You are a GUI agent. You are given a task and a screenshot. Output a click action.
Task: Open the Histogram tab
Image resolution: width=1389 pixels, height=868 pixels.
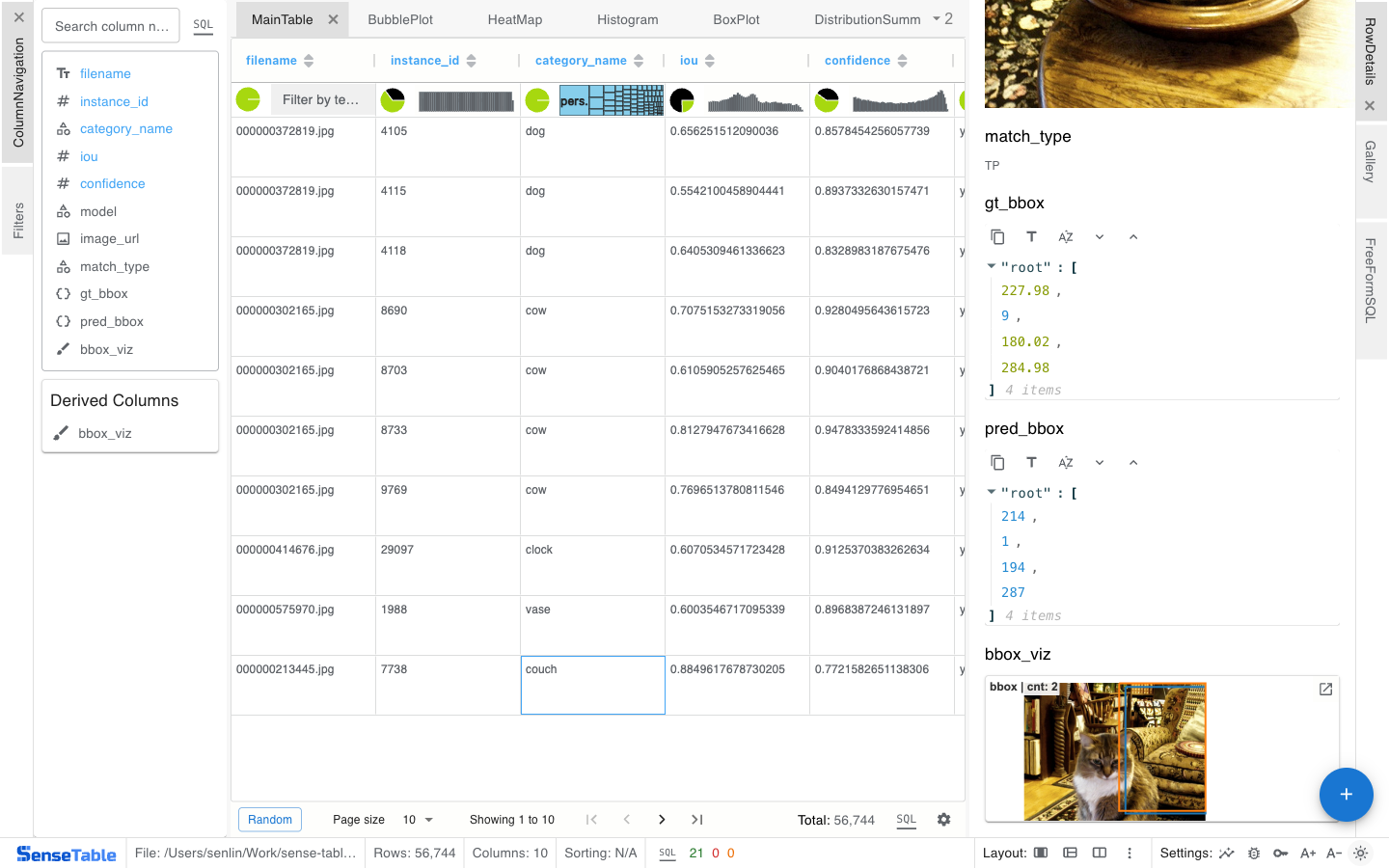627,19
